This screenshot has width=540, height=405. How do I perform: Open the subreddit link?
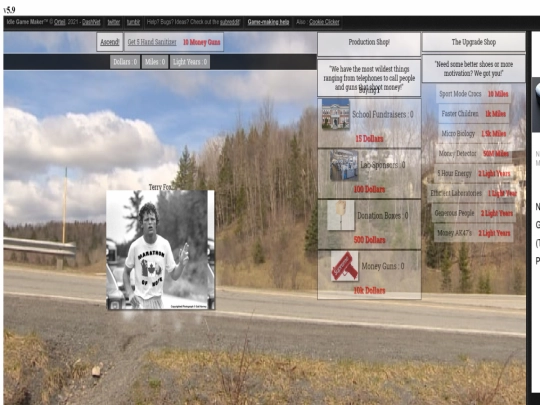230,22
